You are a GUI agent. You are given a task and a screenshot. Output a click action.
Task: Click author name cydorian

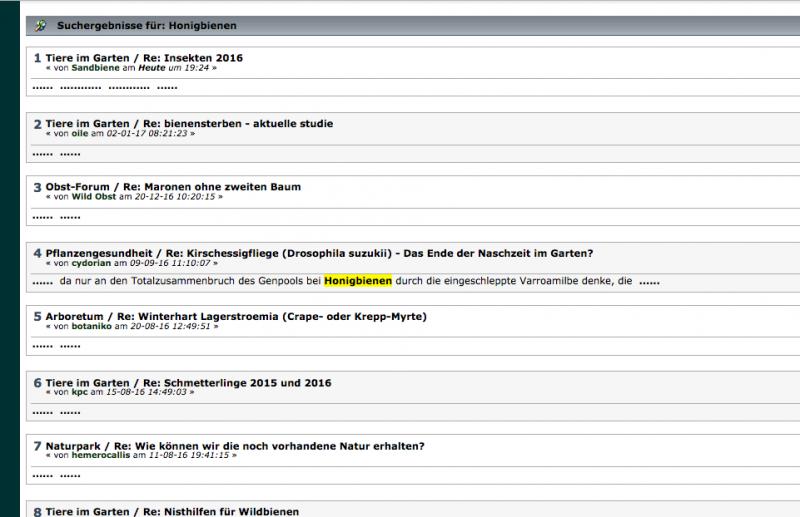92,263
